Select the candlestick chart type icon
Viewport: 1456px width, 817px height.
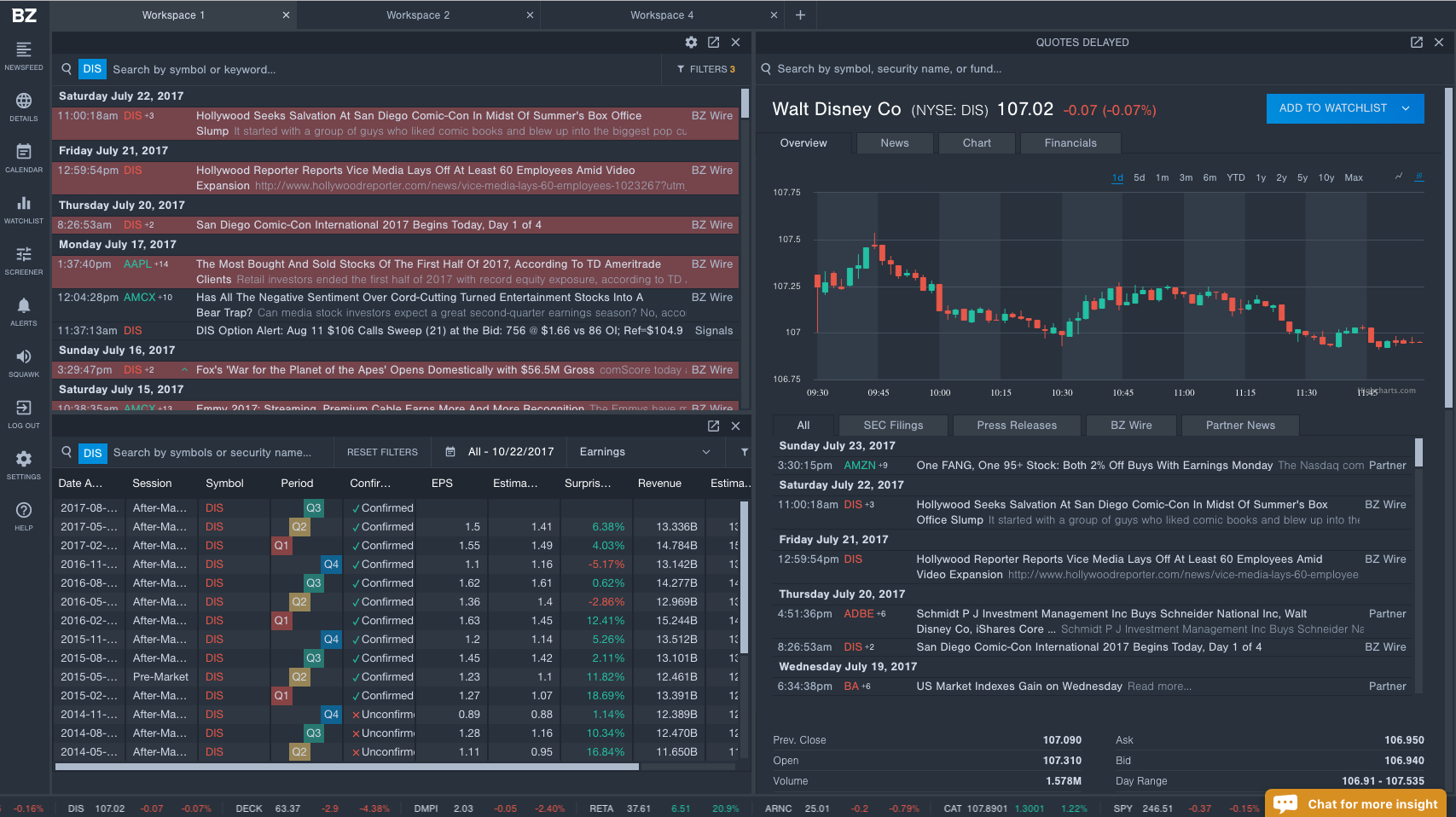tap(1419, 177)
